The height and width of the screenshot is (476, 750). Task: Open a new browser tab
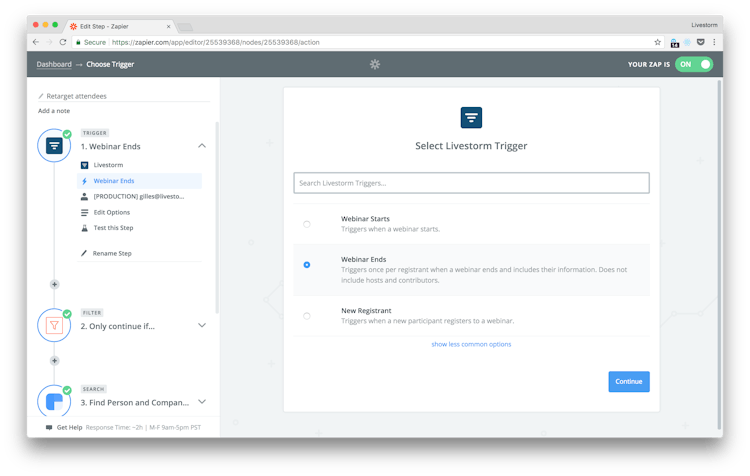point(185,27)
